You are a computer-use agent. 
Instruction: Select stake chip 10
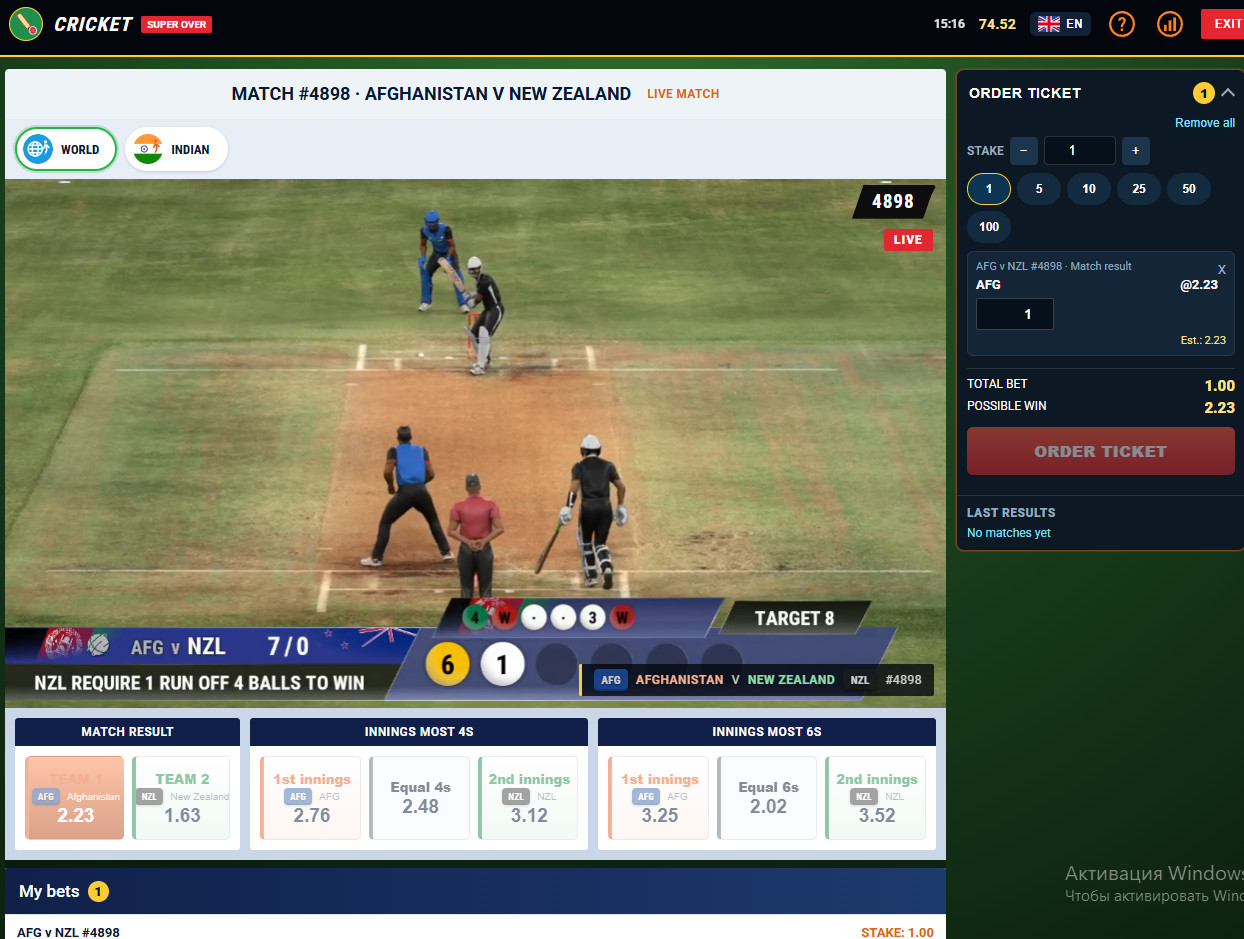pyautogui.click(x=1089, y=189)
